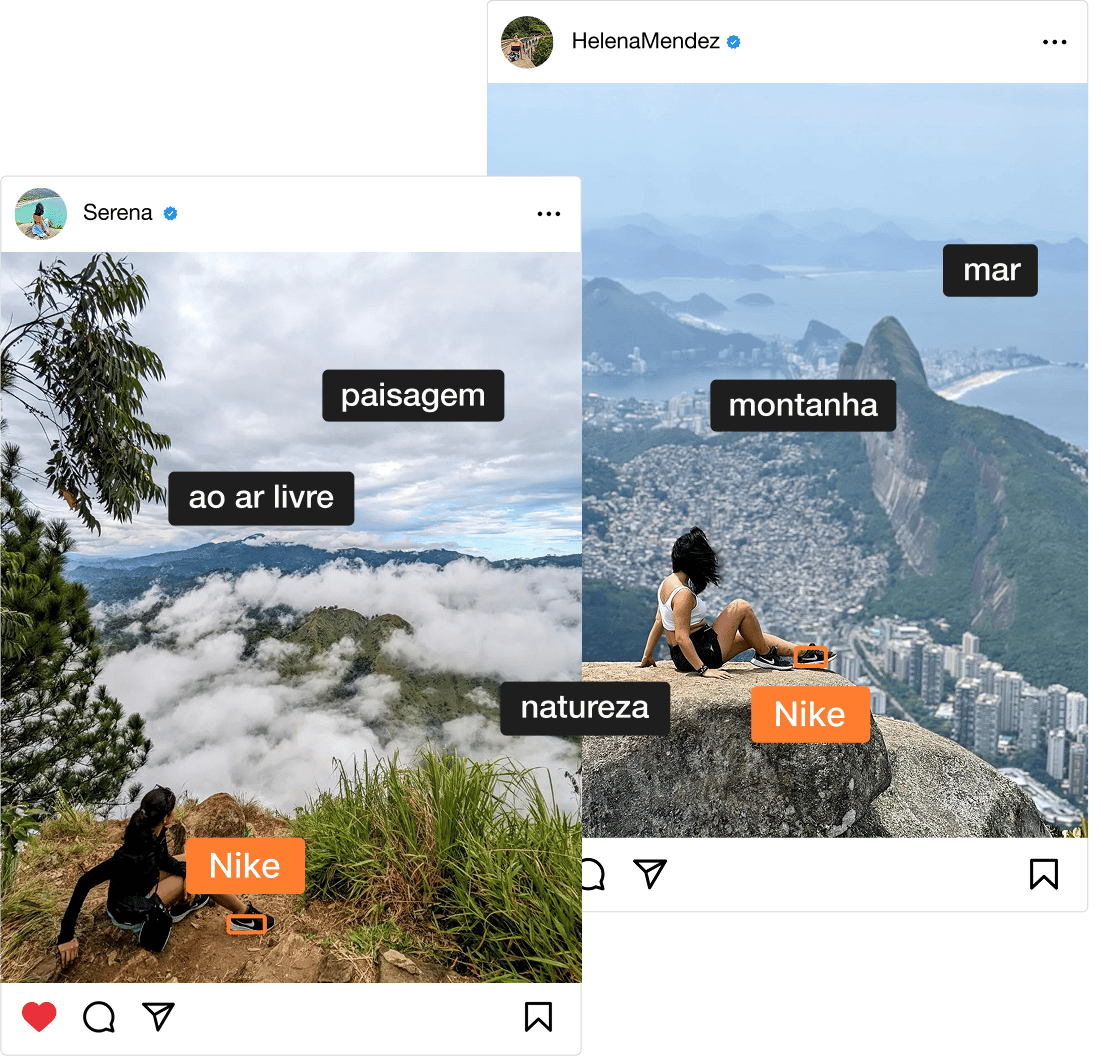Select the orange Nike tag on Serena's photo
This screenshot has width=1101, height=1056.
click(245, 866)
